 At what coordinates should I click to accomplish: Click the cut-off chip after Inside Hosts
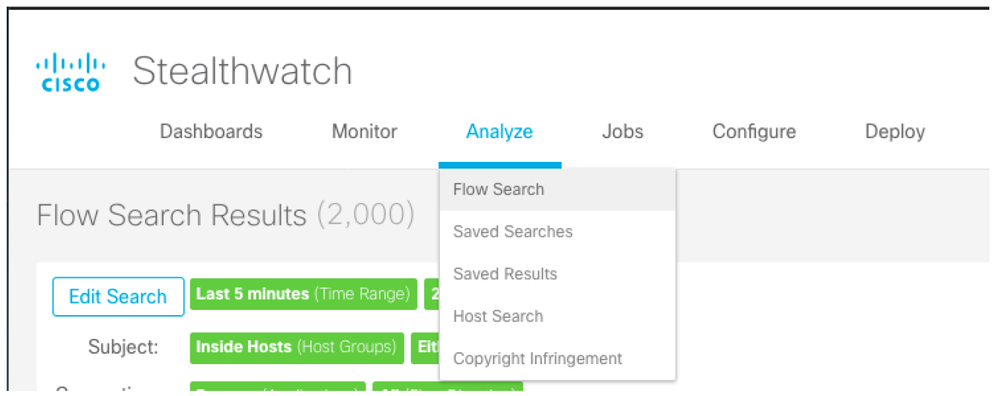click(426, 348)
